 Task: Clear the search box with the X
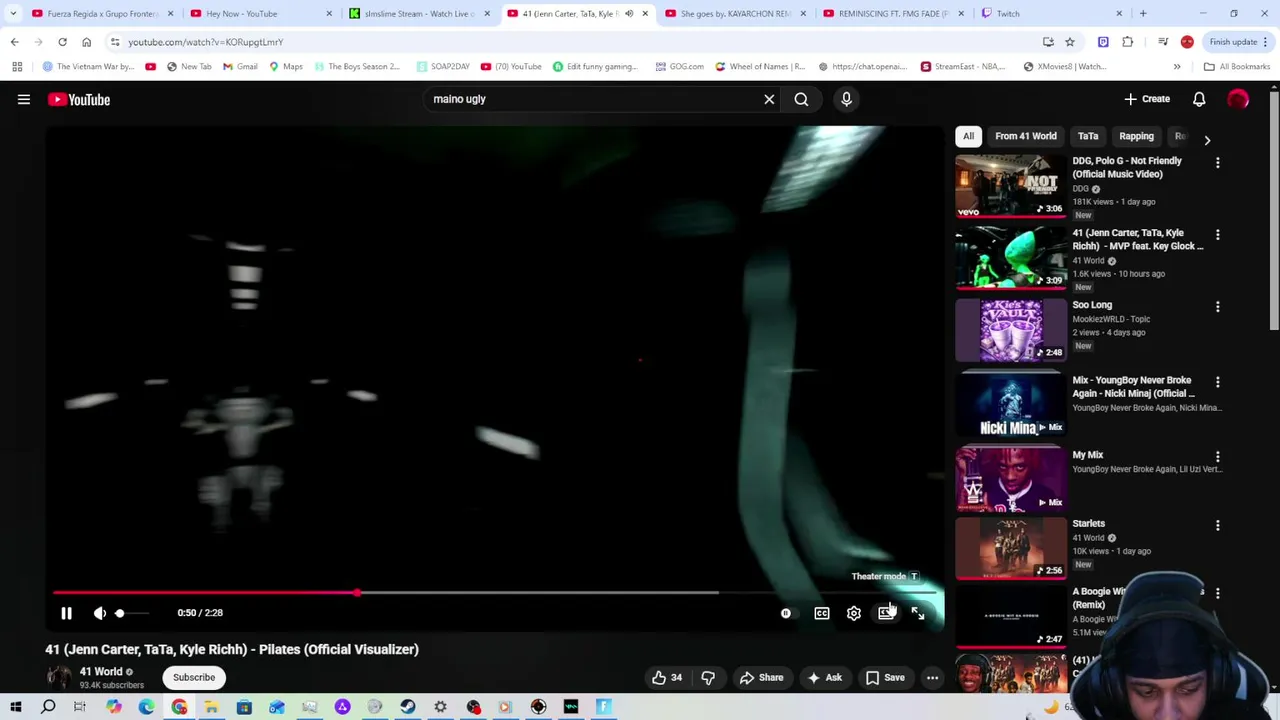769,99
